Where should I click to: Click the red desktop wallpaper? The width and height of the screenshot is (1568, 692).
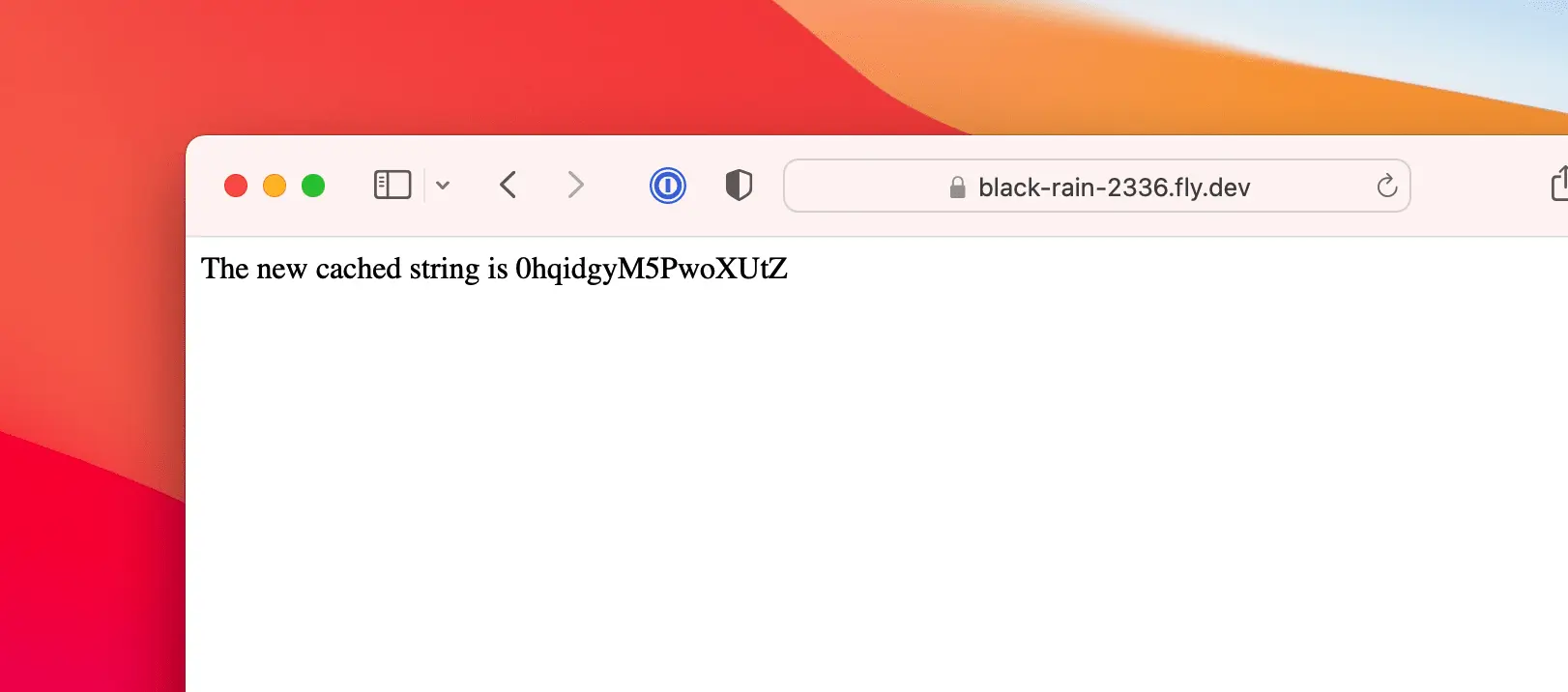87,290
